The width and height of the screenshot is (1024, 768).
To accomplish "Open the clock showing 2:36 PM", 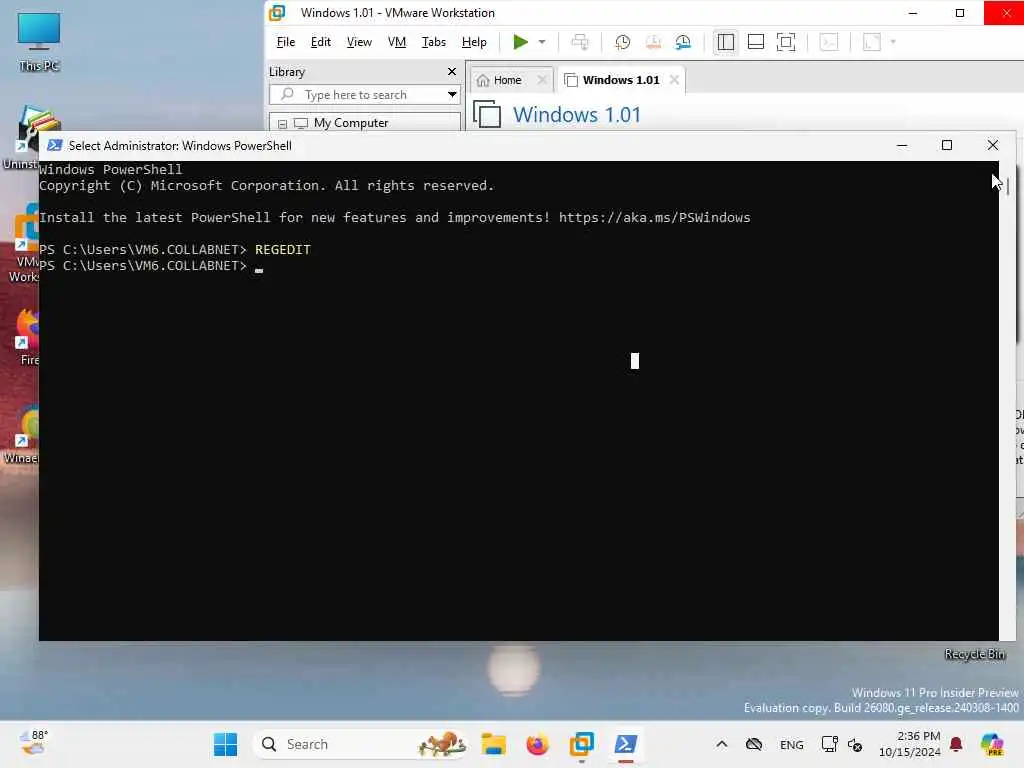I will coord(910,744).
